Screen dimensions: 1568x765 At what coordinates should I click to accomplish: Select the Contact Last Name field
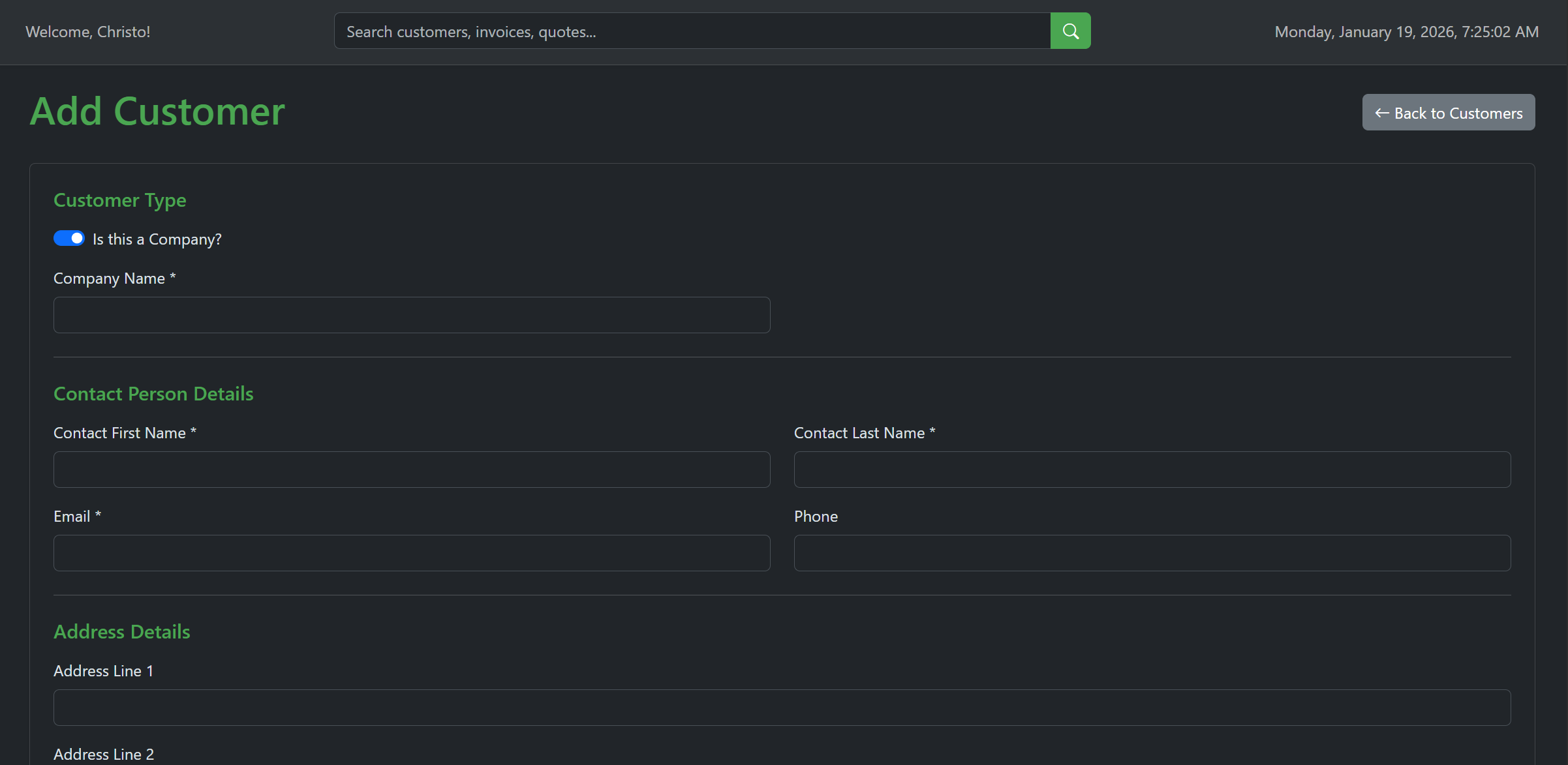click(1152, 470)
